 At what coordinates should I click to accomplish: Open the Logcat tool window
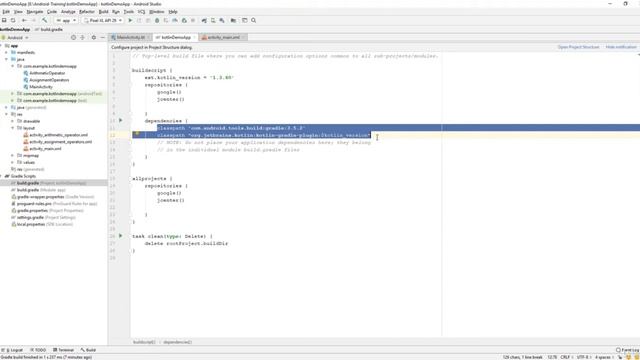click(13, 350)
